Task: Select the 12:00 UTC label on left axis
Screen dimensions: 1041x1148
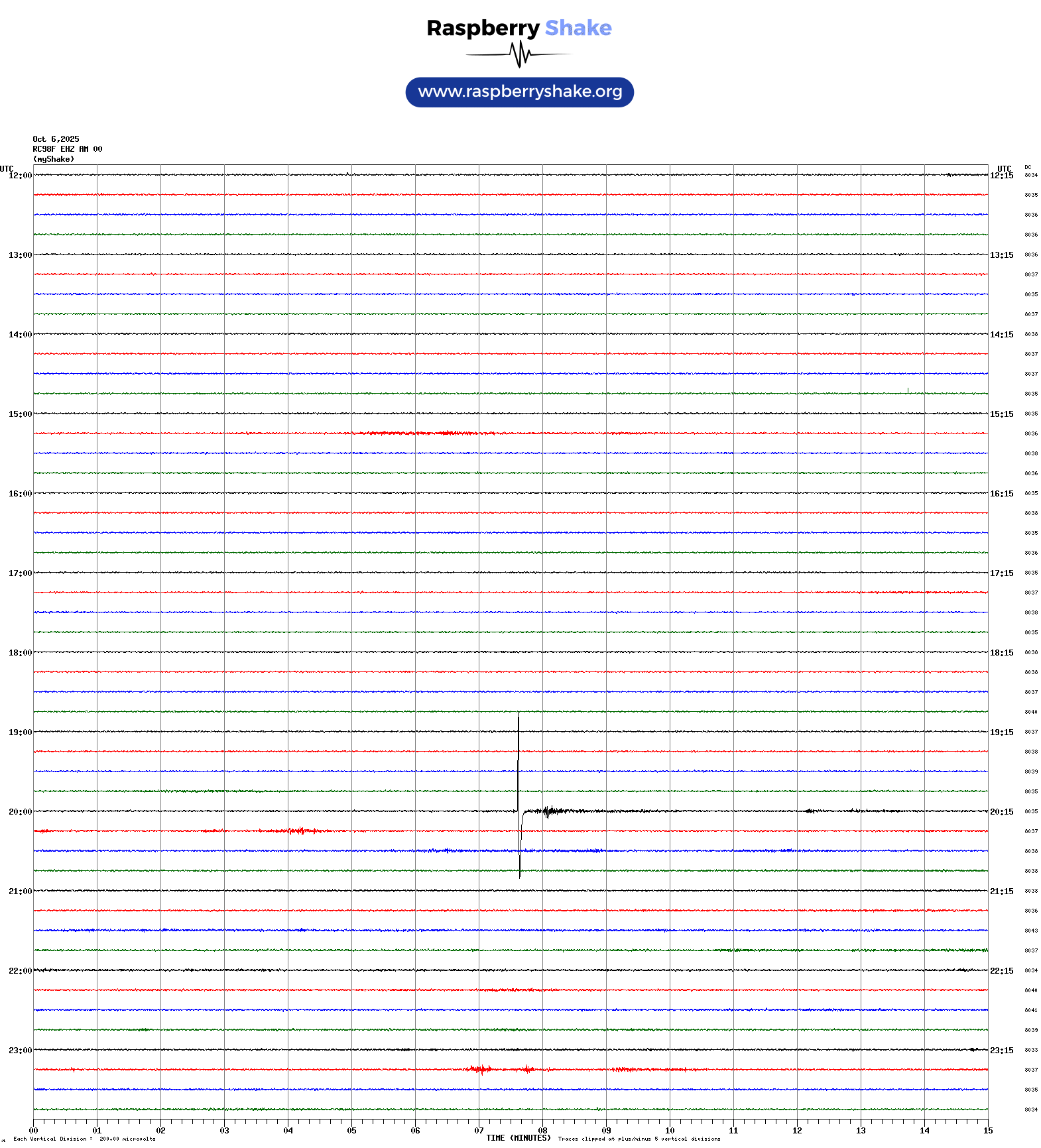Action: coord(20,176)
